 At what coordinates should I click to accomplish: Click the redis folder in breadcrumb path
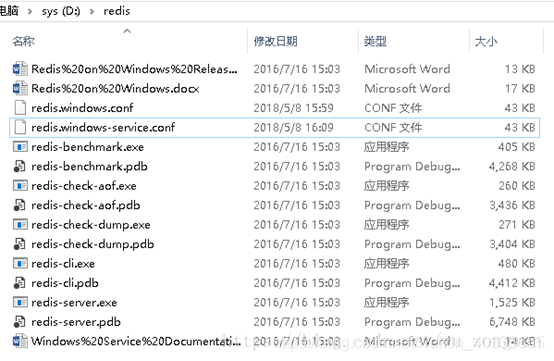pos(117,11)
